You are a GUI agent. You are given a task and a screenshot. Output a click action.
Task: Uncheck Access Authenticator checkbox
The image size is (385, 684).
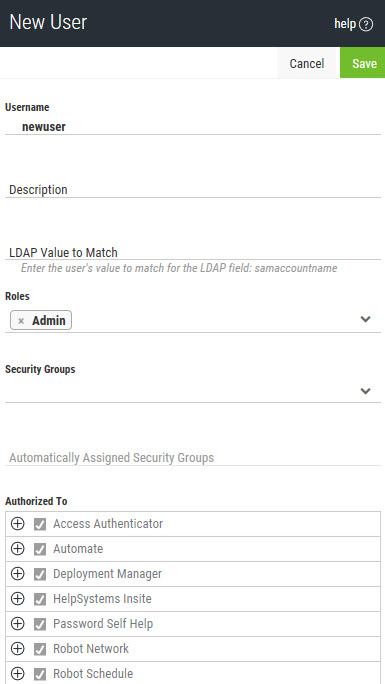[40, 524]
